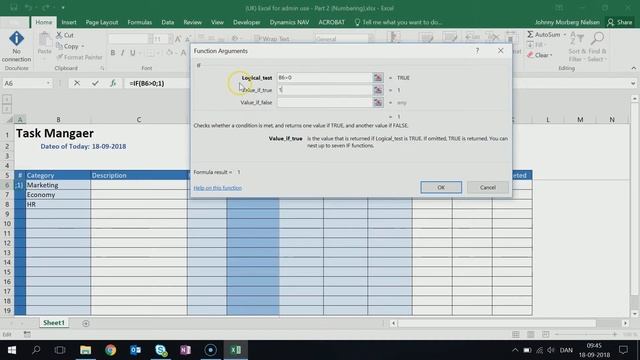
Task: Collapse the ribbon with the up chevron
Action: point(634,68)
